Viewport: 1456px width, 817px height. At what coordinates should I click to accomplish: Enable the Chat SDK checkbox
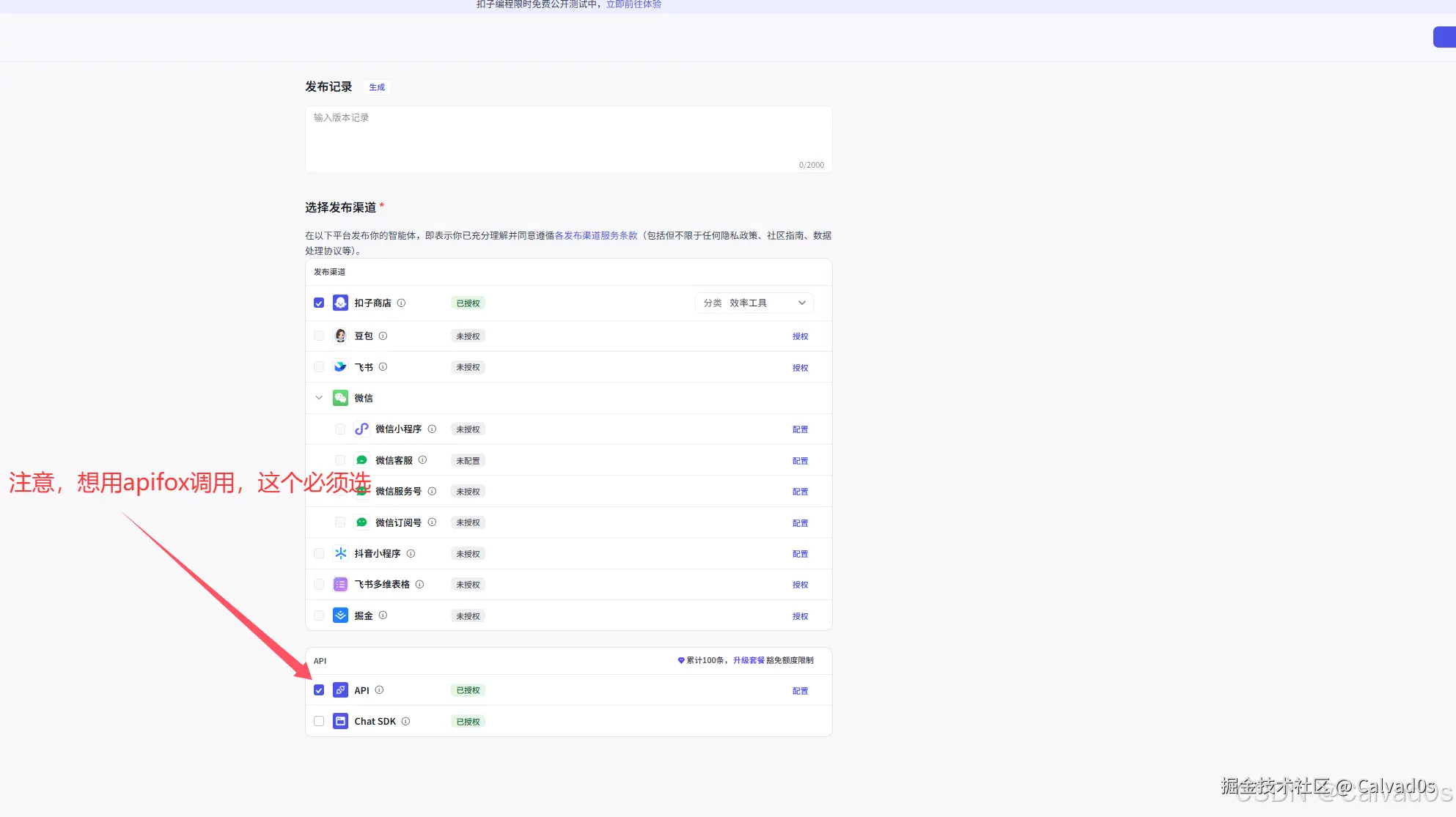pyautogui.click(x=319, y=722)
